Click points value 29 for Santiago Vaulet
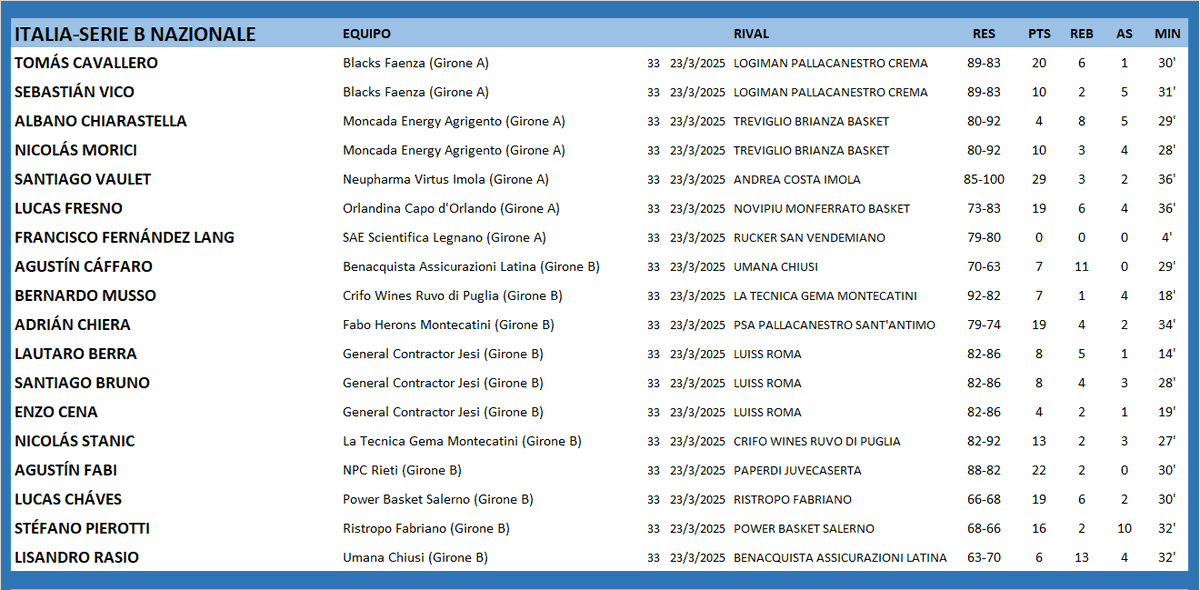The height and width of the screenshot is (590, 1200). pos(1039,179)
